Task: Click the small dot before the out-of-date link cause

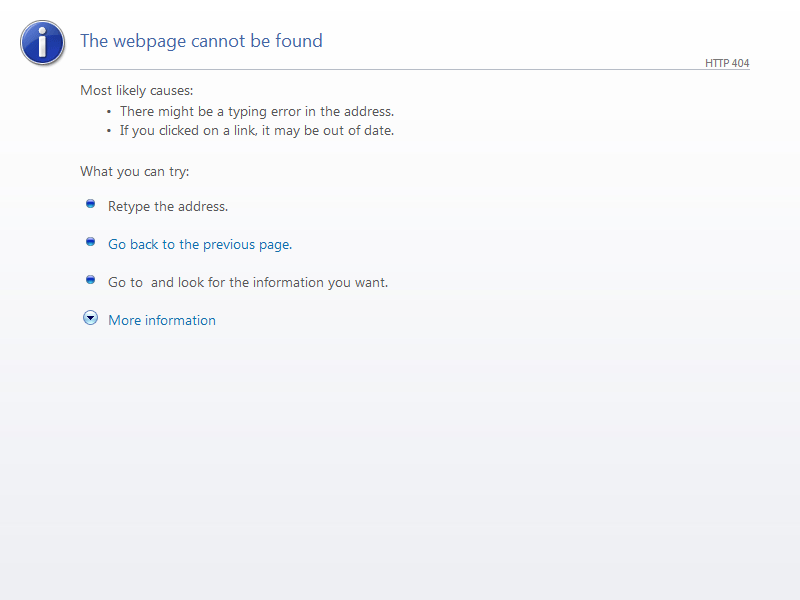Action: pyautogui.click(x=109, y=130)
